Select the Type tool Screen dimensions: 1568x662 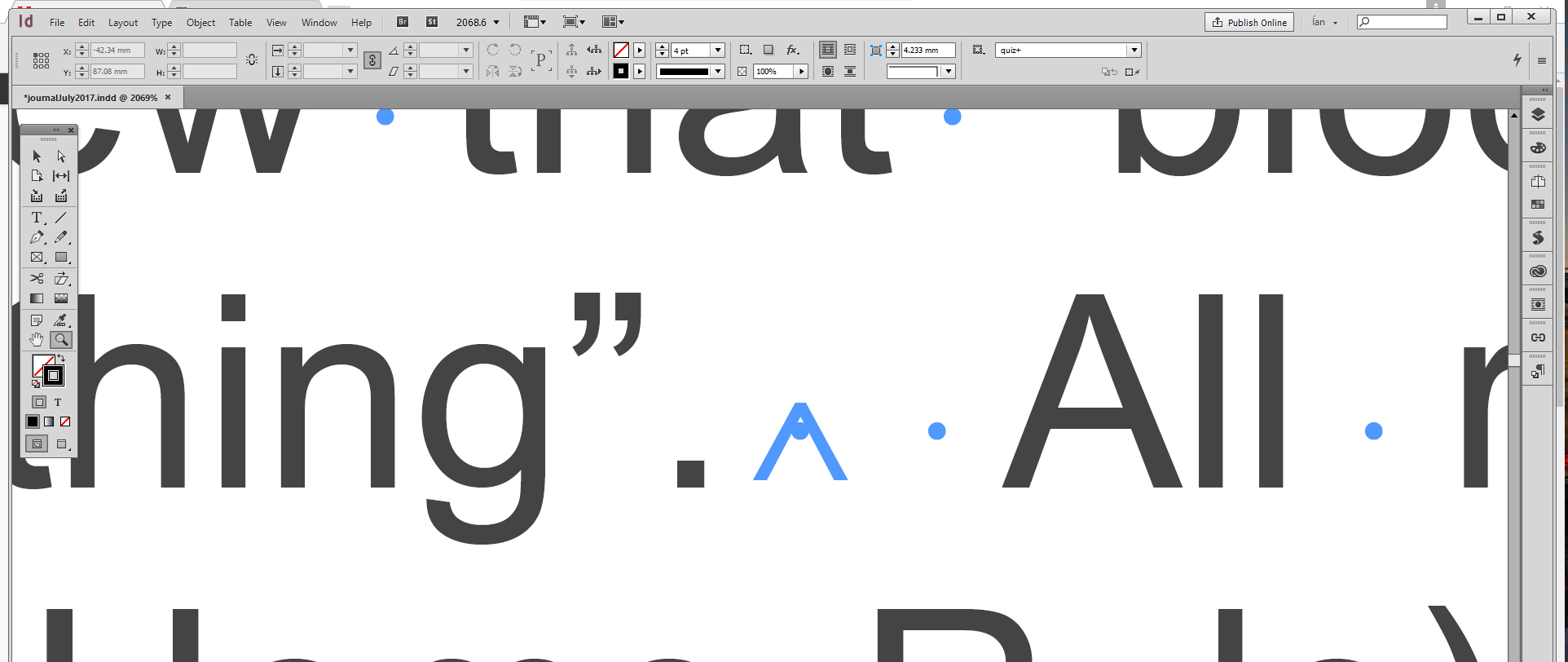point(37,218)
